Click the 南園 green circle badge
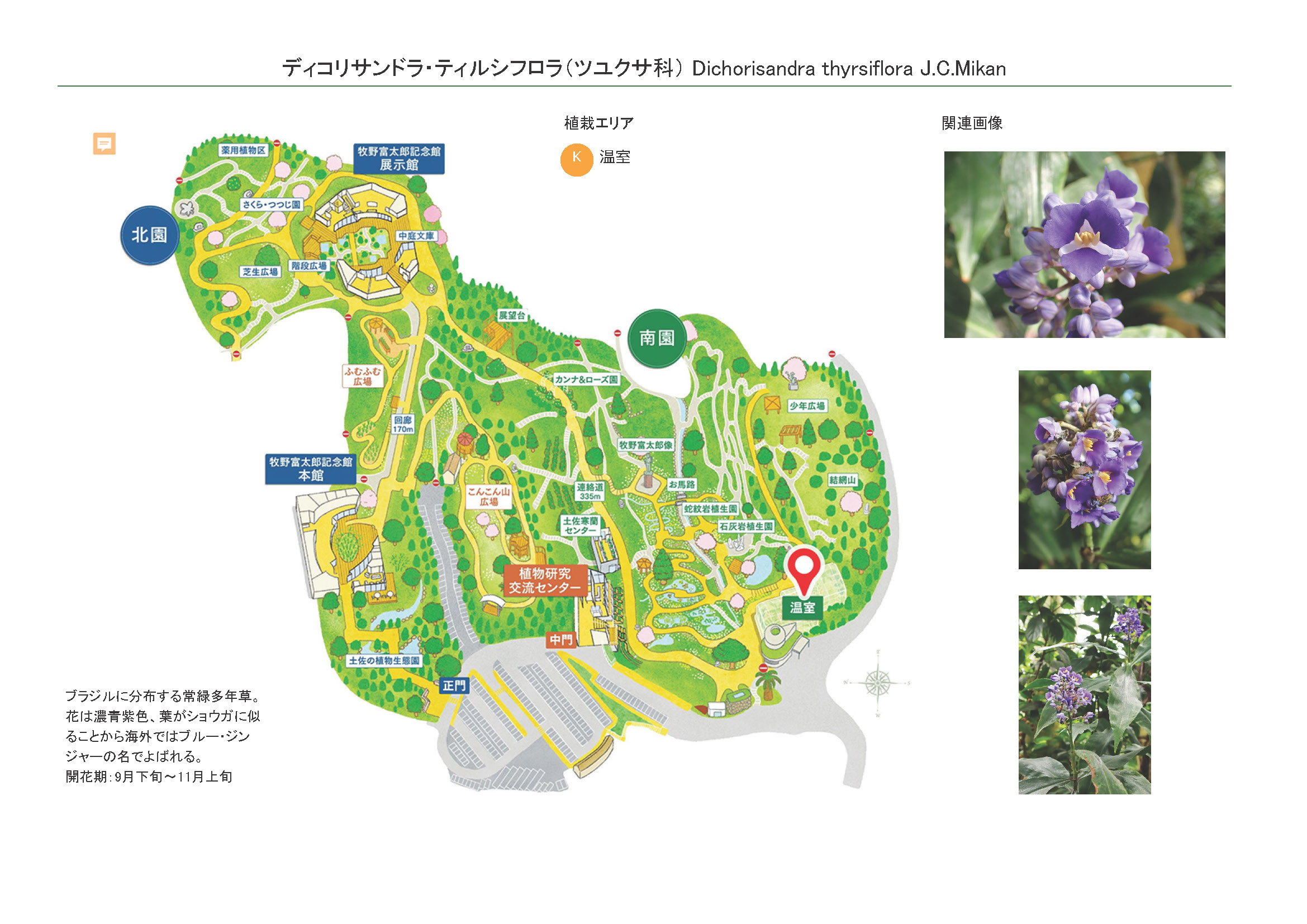The width and height of the screenshot is (1307, 924). [x=657, y=338]
